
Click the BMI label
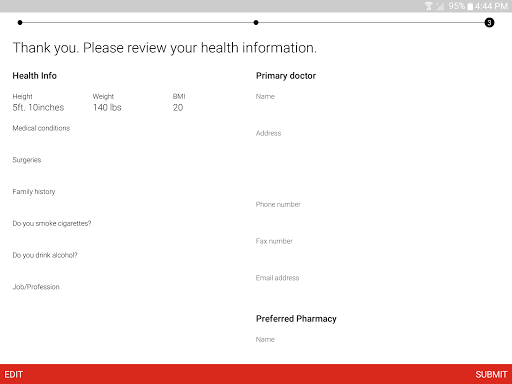(x=179, y=96)
